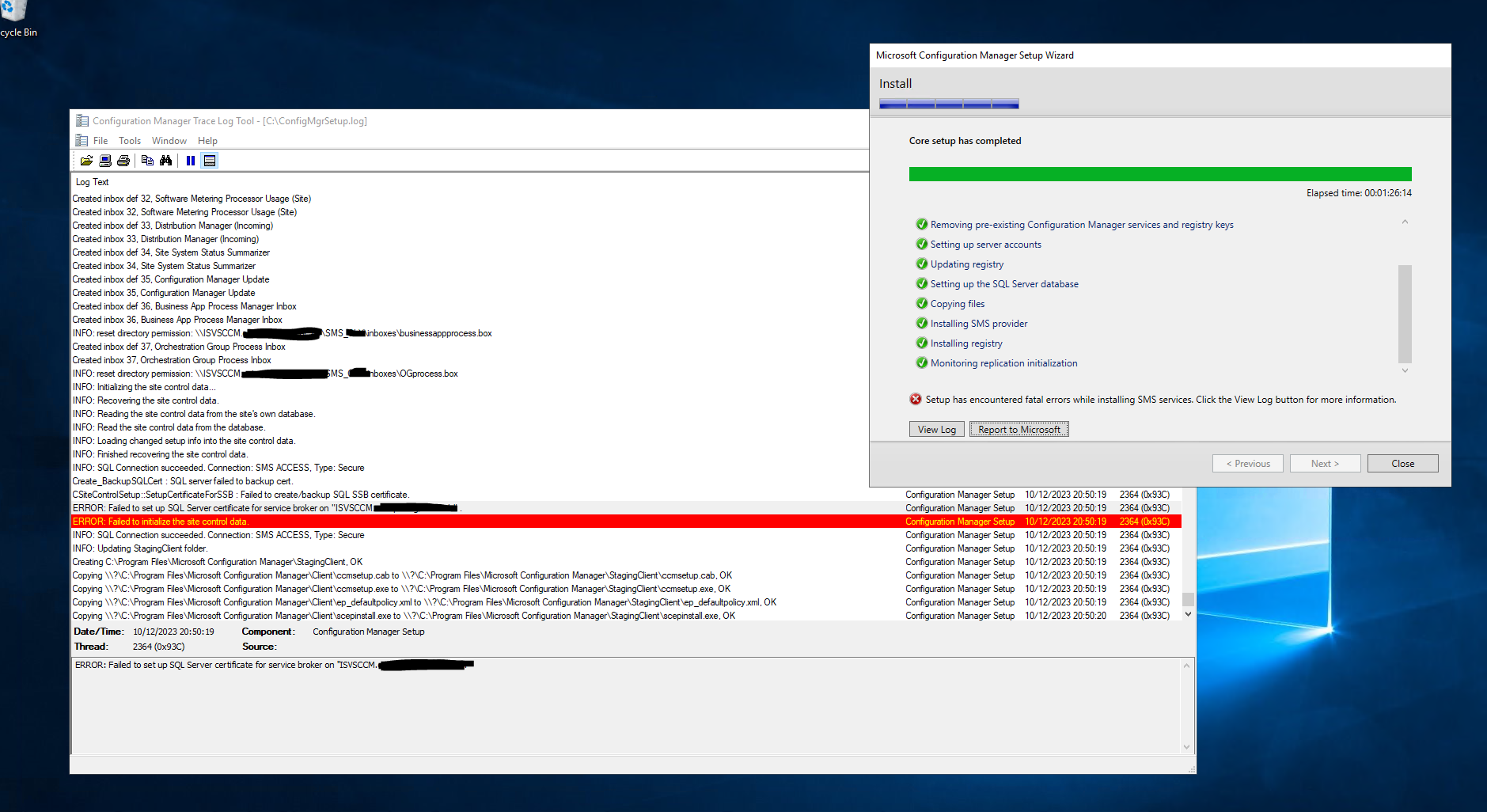
Task: Click the green check beside Copying files
Action: point(922,304)
